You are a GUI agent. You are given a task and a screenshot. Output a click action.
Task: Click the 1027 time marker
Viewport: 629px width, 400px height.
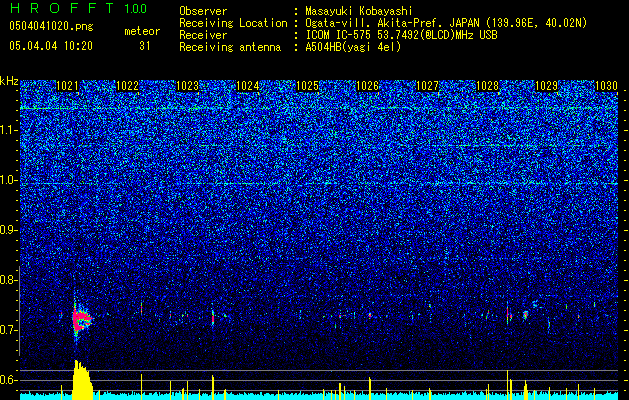click(428, 86)
